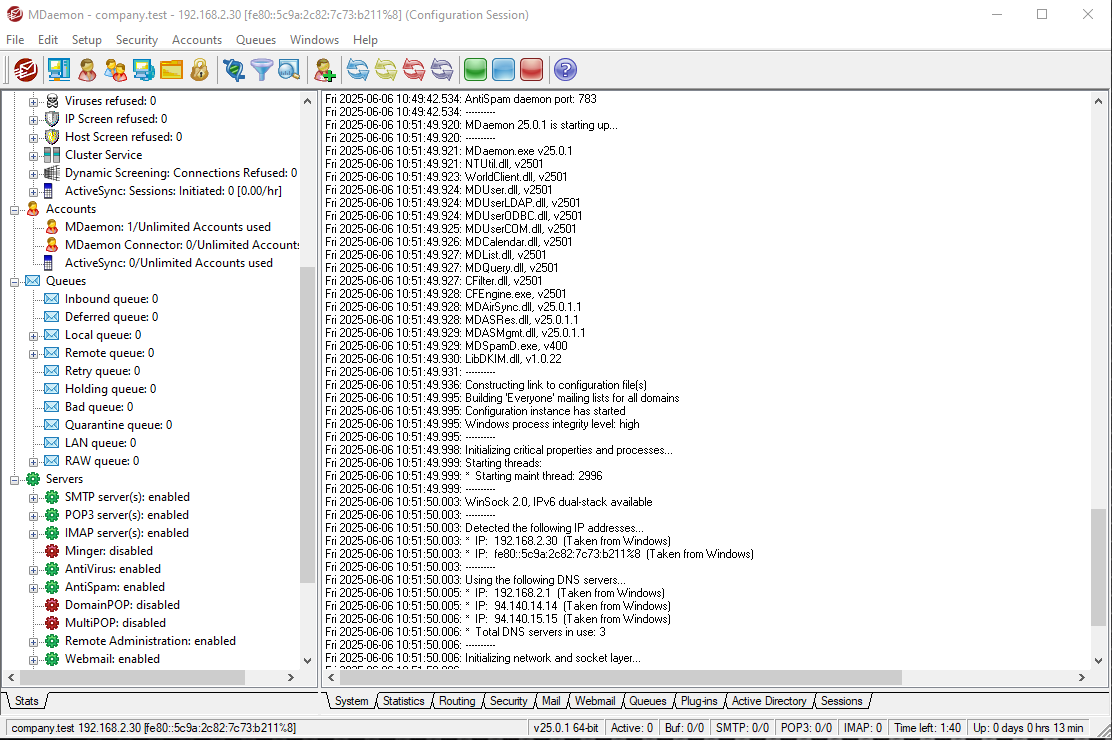Open the Queues menu
The height and width of the screenshot is (740, 1112).
click(x=255, y=40)
